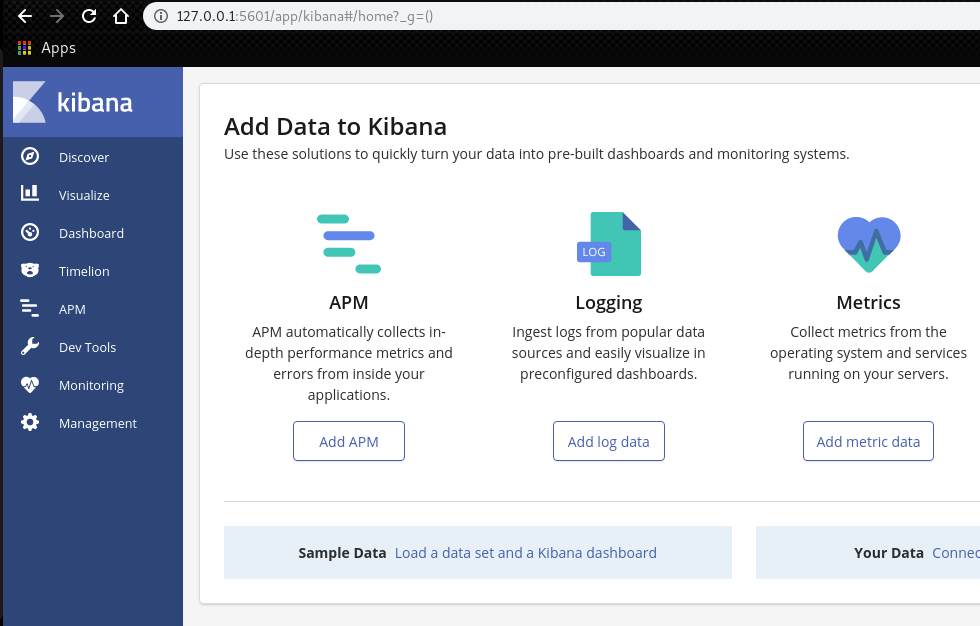Click the Metrics heart illustration

tap(868, 244)
